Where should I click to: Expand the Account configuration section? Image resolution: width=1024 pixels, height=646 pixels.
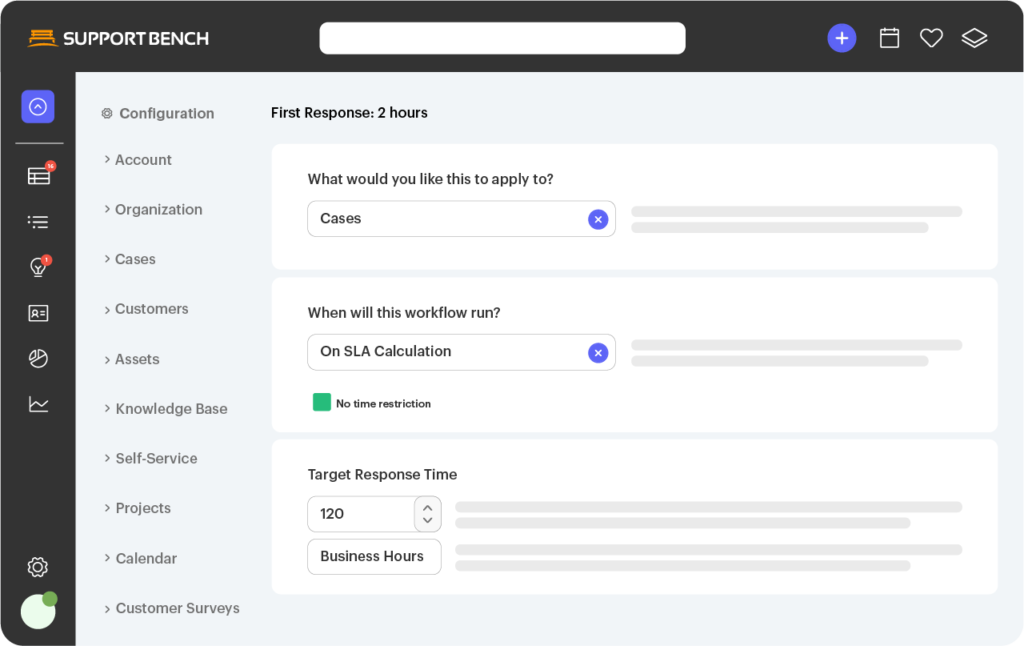coord(142,160)
